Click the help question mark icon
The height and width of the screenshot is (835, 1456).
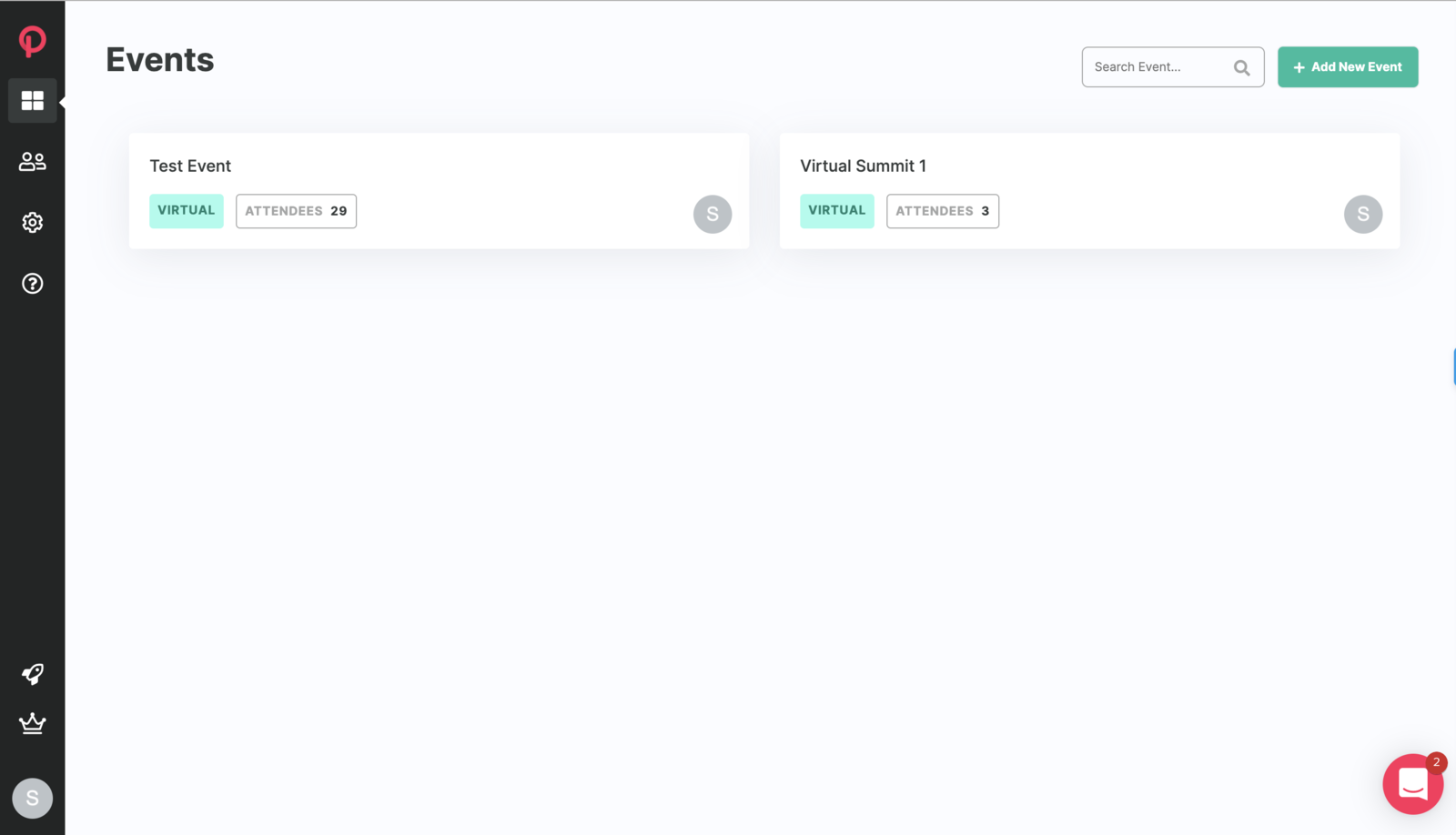tap(33, 283)
